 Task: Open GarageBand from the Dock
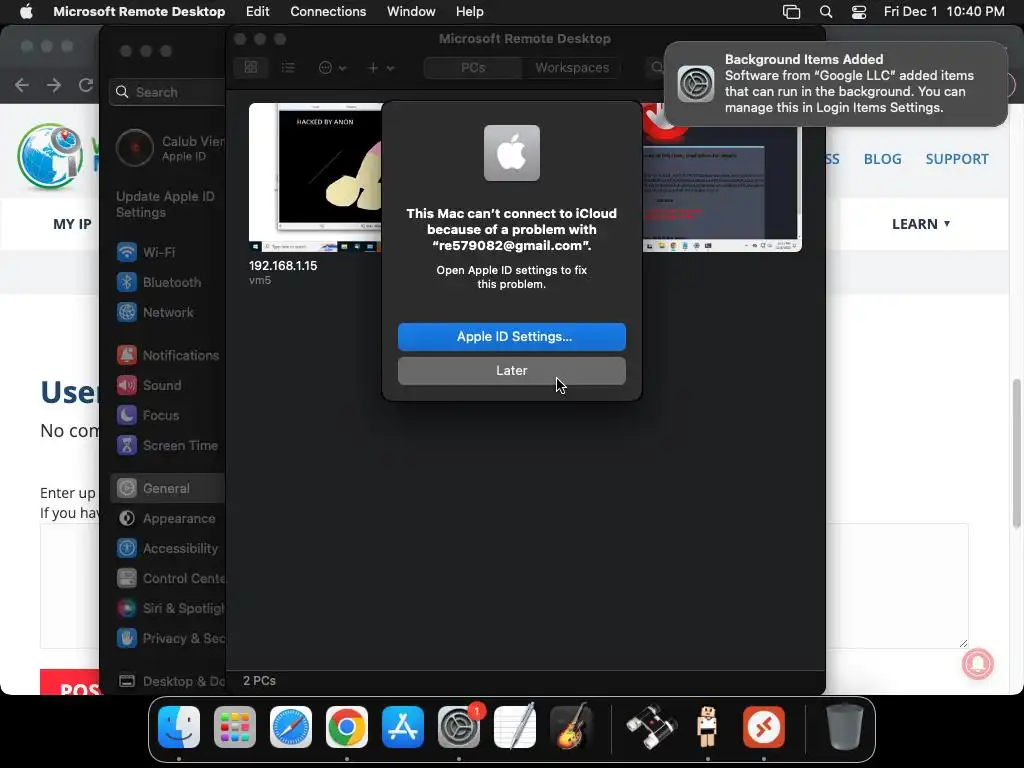pos(571,727)
